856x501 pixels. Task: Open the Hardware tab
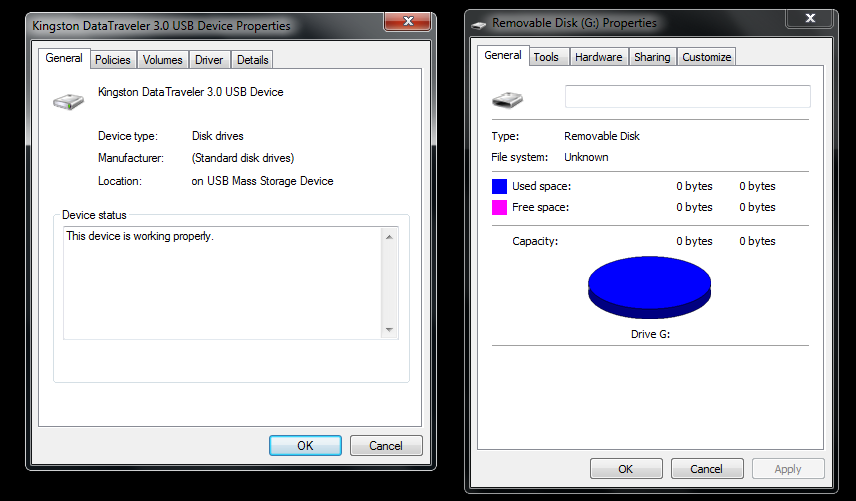point(598,57)
